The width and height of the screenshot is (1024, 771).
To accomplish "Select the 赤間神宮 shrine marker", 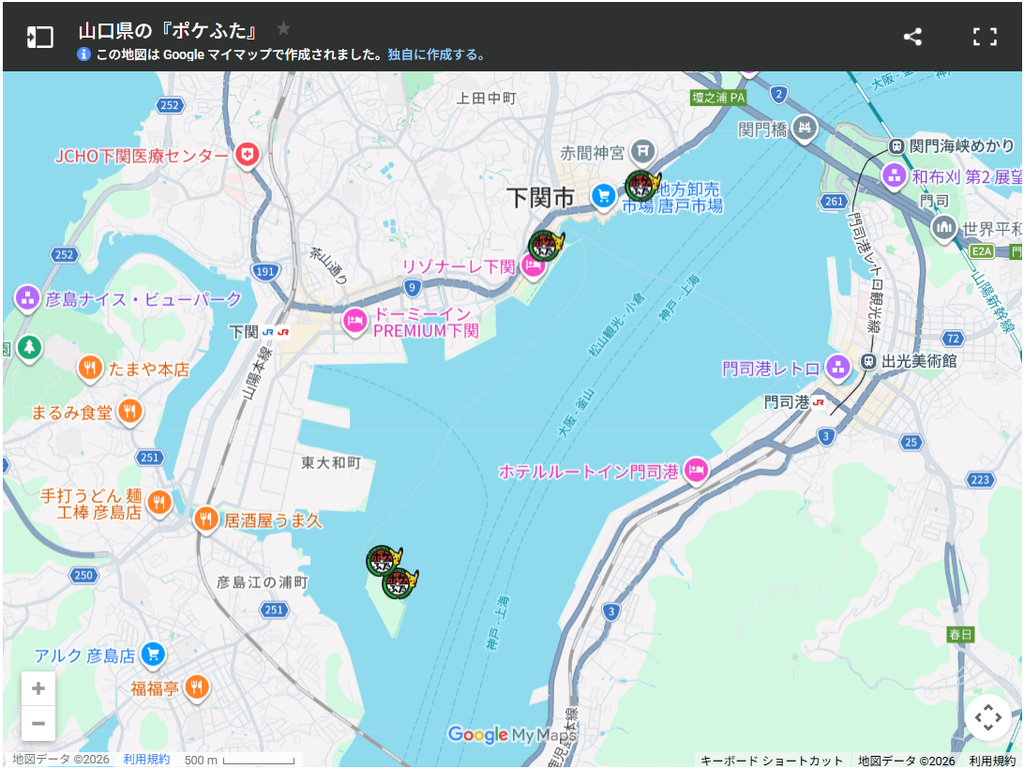I will point(643,152).
